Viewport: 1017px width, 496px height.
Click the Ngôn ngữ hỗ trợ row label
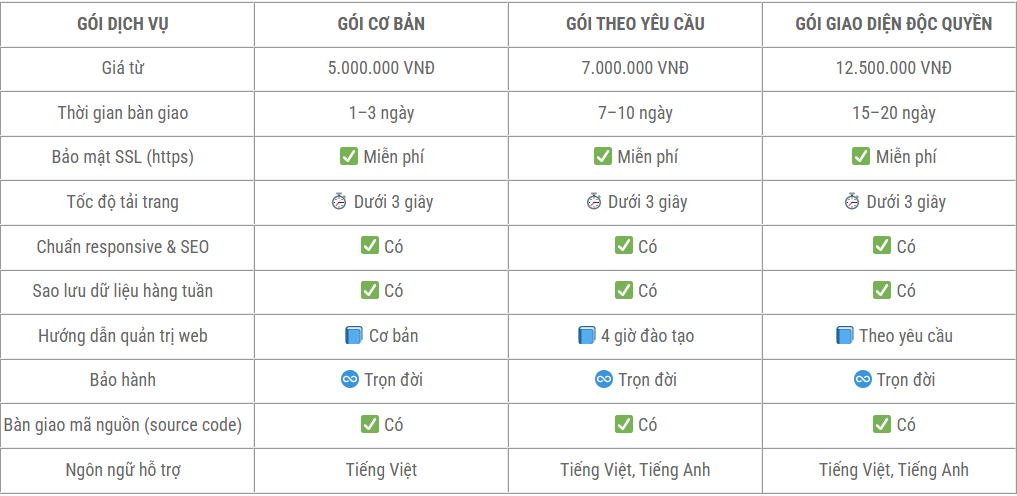[123, 469]
